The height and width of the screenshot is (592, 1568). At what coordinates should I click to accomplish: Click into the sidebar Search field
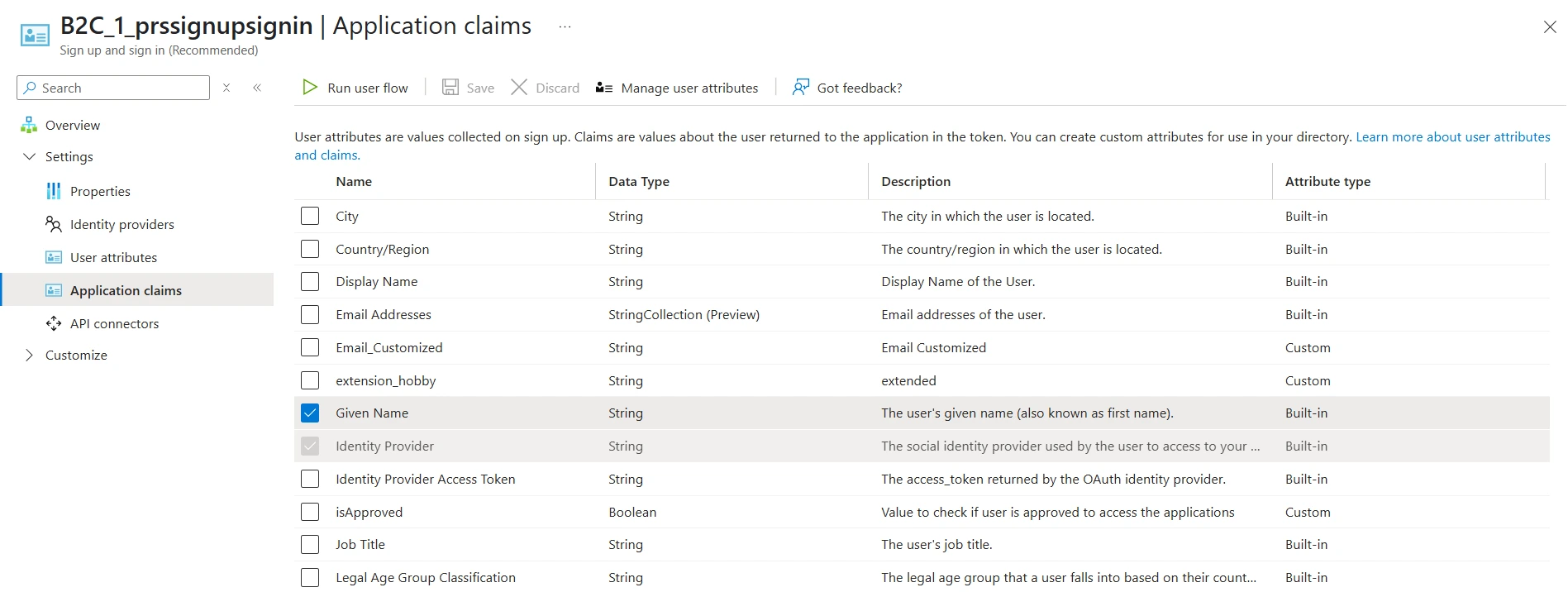tap(113, 88)
